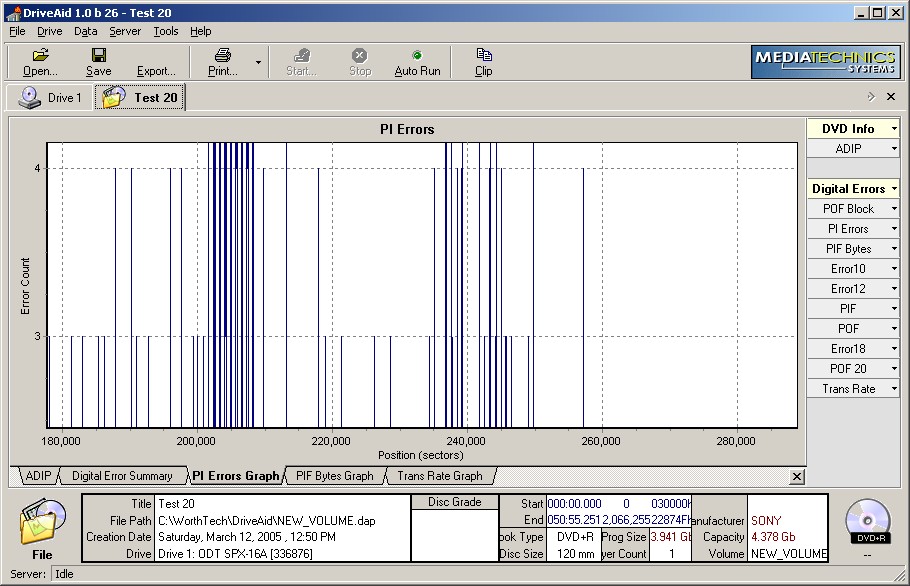Open the Tools menu
This screenshot has width=910, height=586.
[x=166, y=31]
